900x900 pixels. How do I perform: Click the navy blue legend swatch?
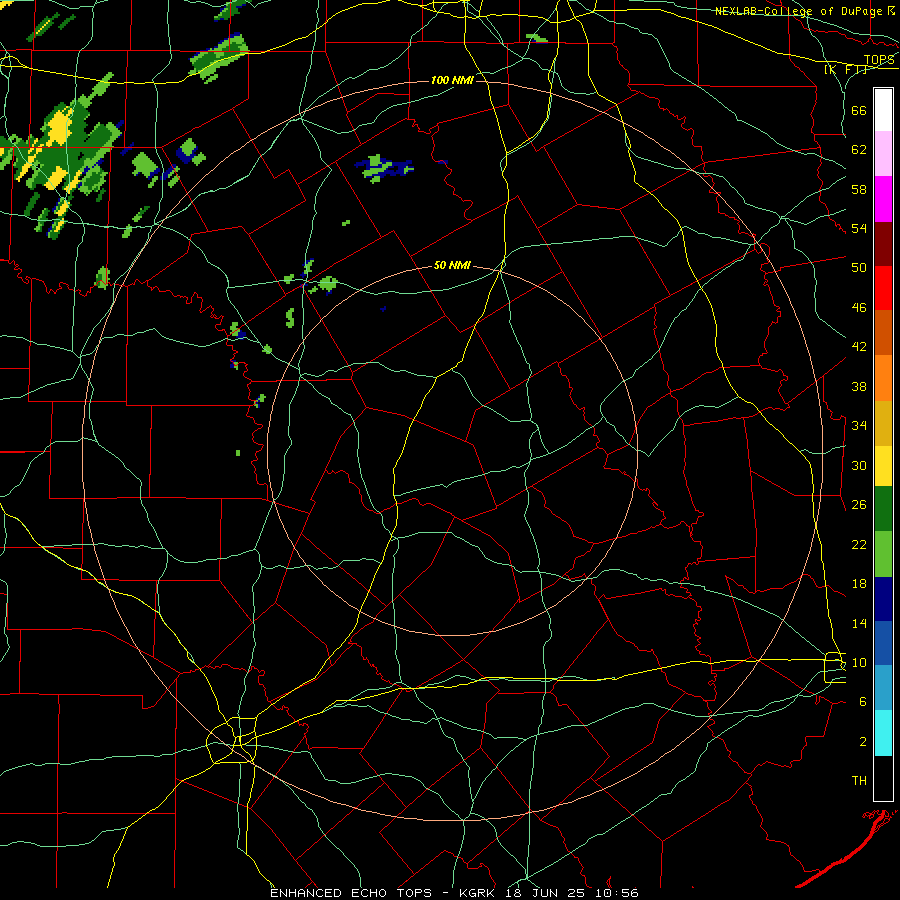[883, 599]
